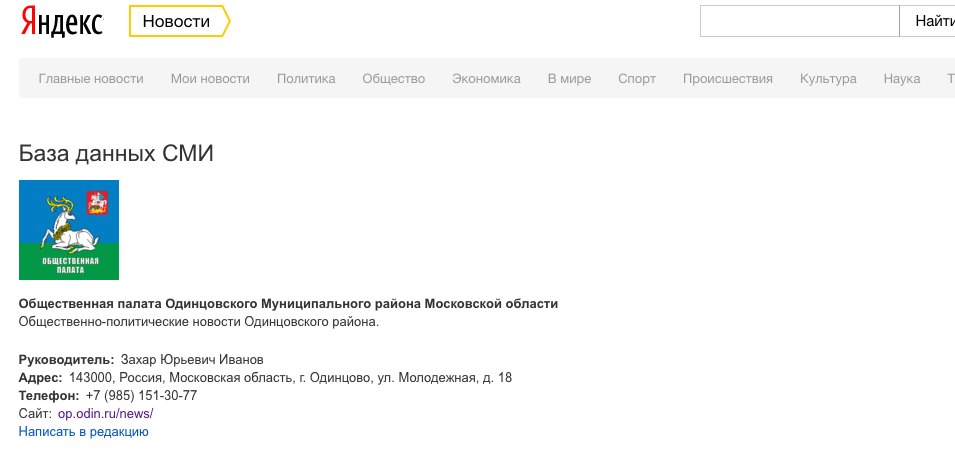Focus the search input field
955x469 pixels.
coord(799,21)
